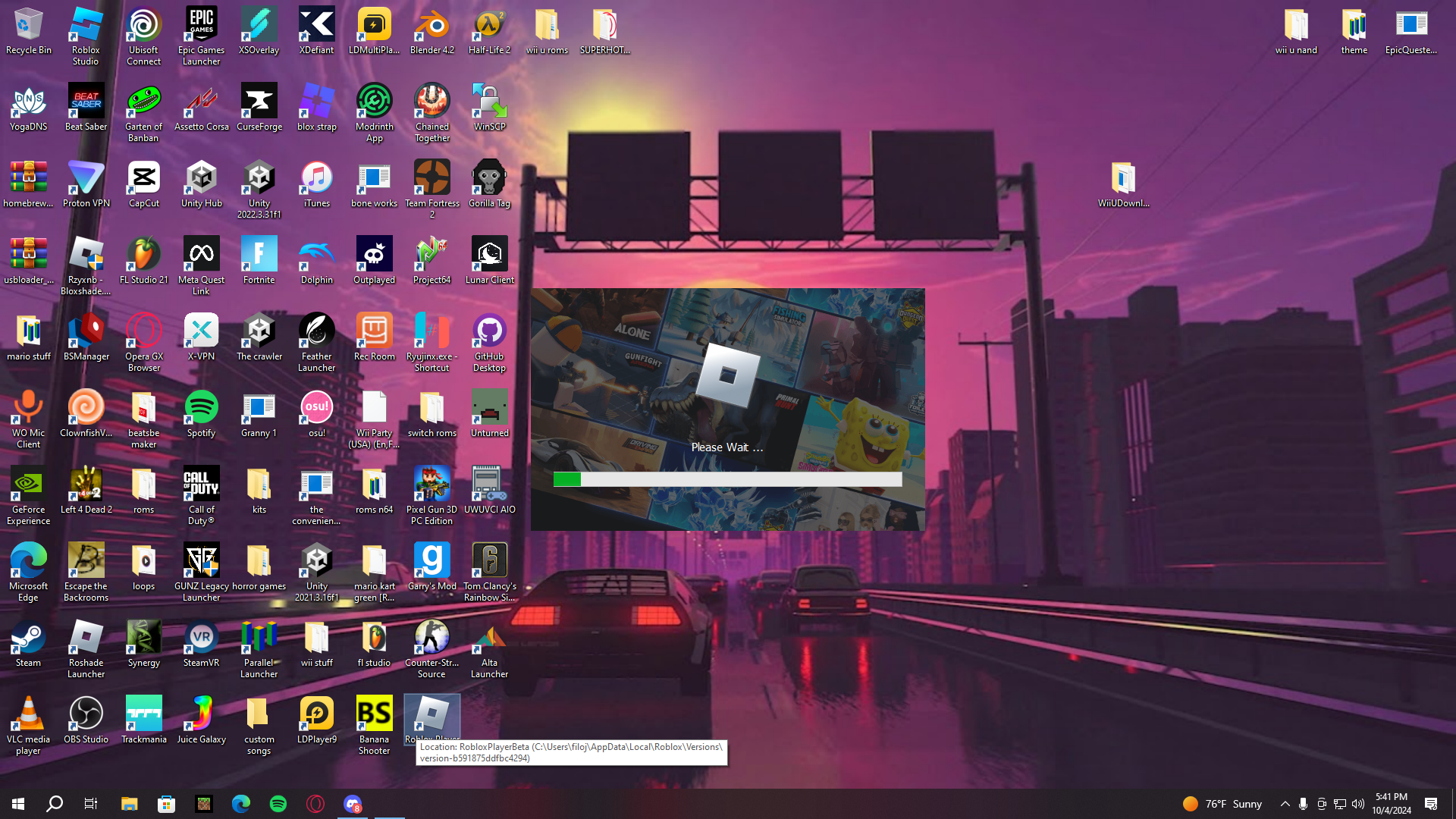
Task: Click the Microsoft Store taskbar icon
Action: coord(166,804)
